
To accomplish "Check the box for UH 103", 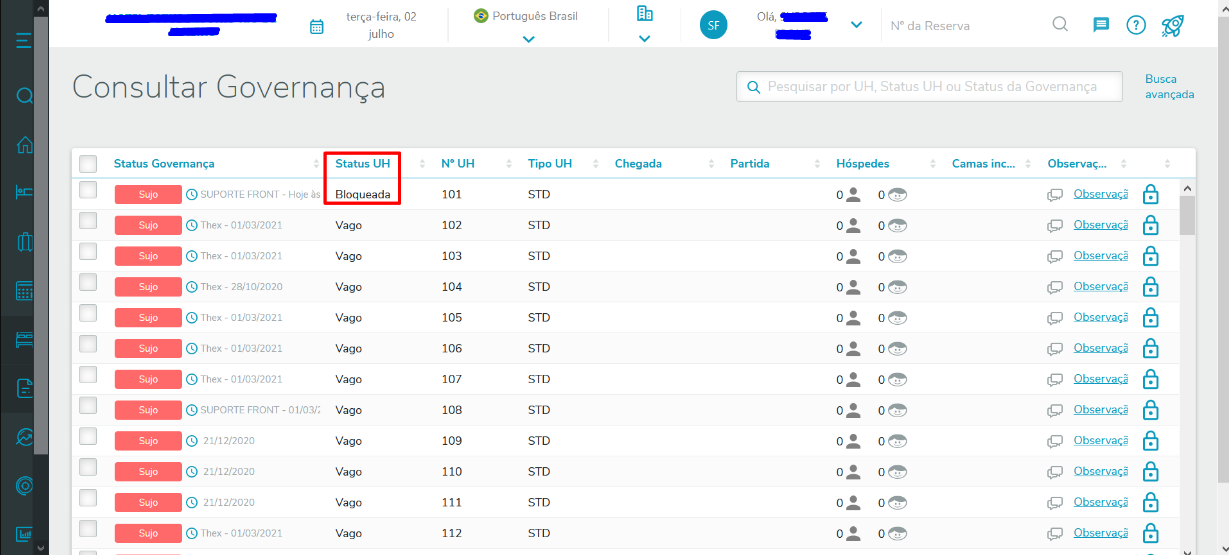I will (x=88, y=251).
